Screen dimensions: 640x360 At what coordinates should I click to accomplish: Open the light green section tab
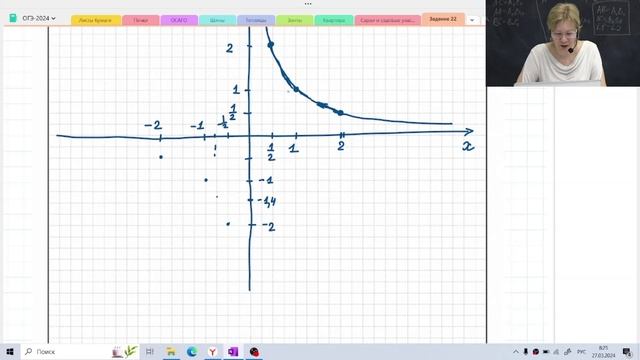pyautogui.click(x=295, y=20)
